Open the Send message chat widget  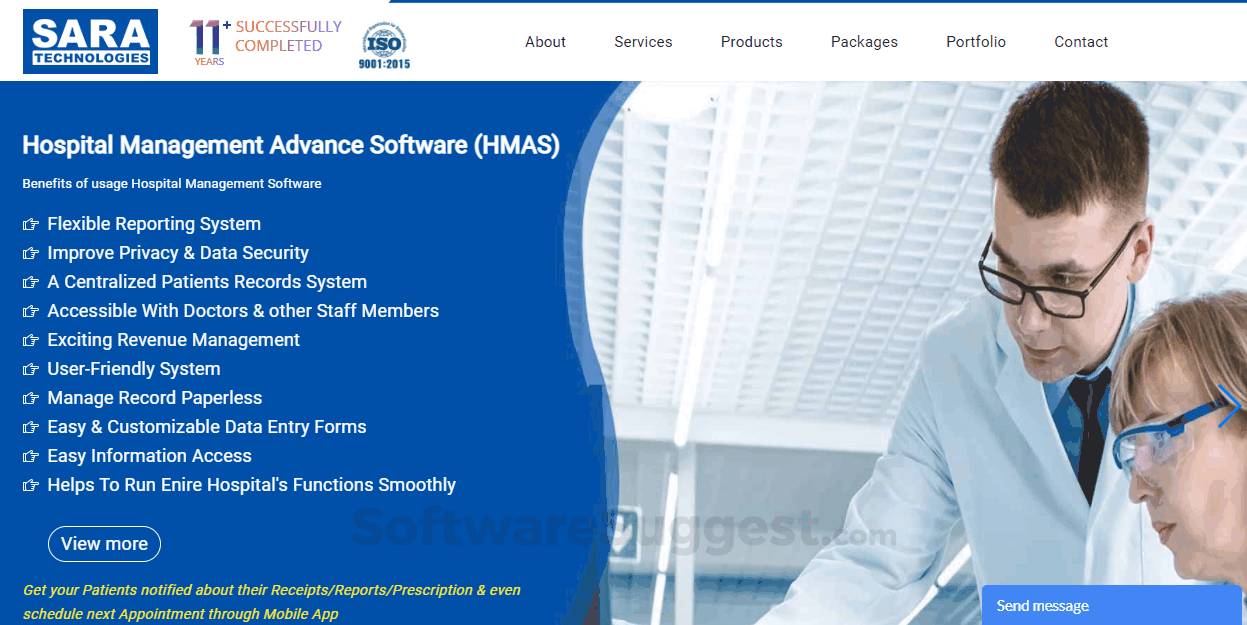coord(1111,605)
